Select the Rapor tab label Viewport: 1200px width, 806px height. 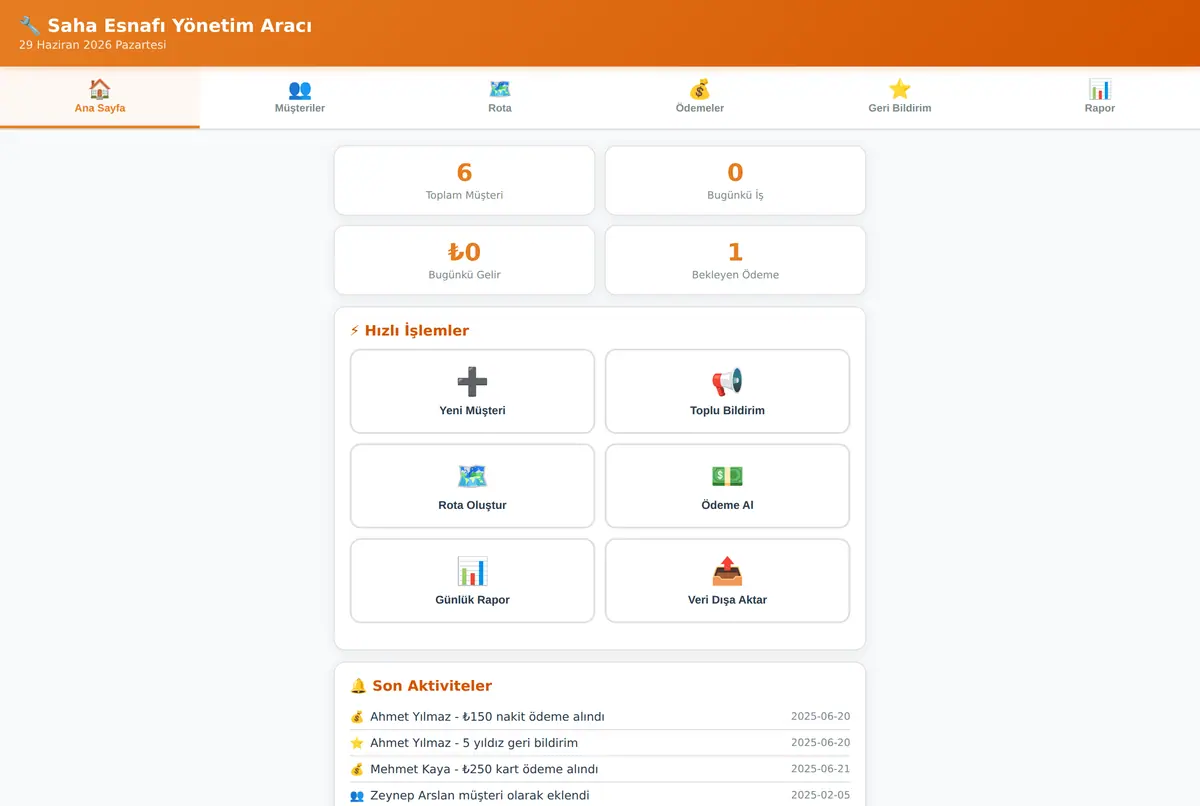pyautogui.click(x=1100, y=108)
